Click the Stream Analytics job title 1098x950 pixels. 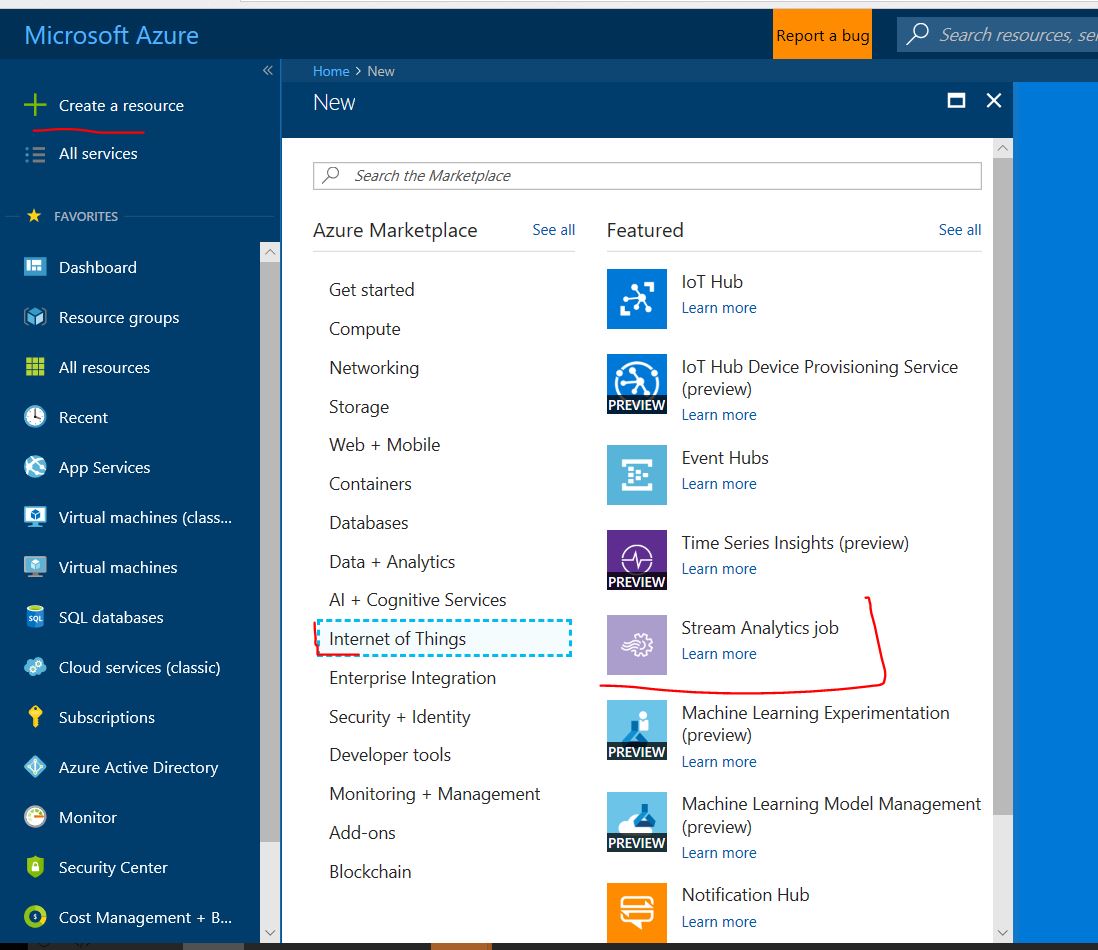point(760,628)
